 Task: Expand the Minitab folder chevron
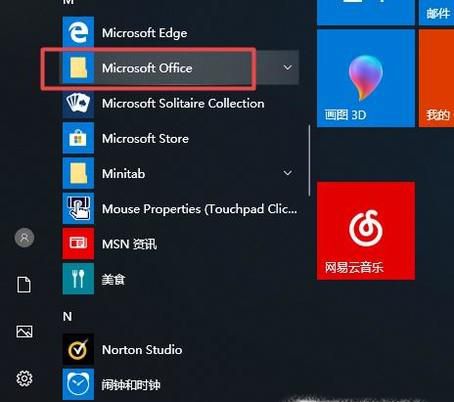pos(287,173)
